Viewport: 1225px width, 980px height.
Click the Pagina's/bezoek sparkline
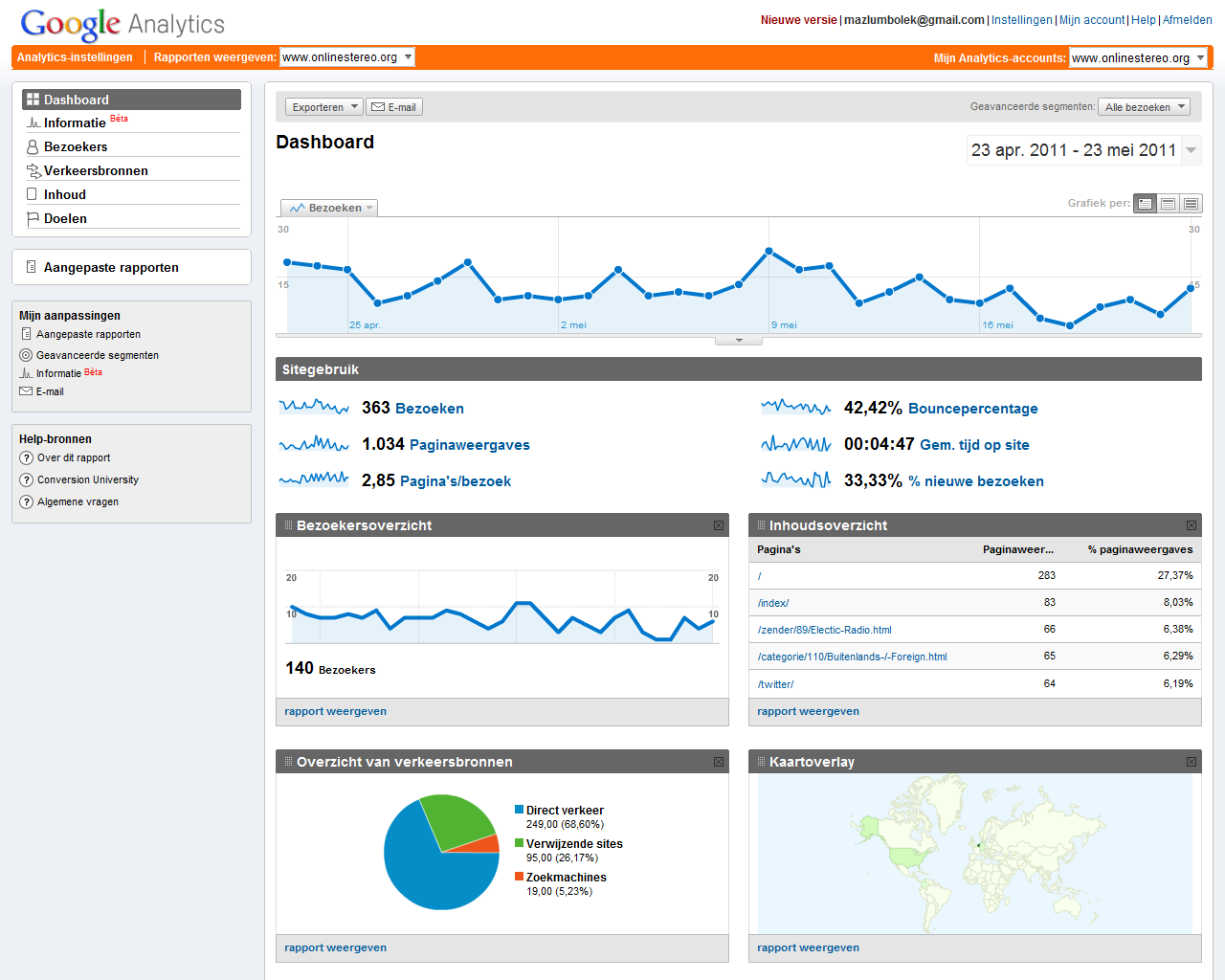click(x=314, y=479)
